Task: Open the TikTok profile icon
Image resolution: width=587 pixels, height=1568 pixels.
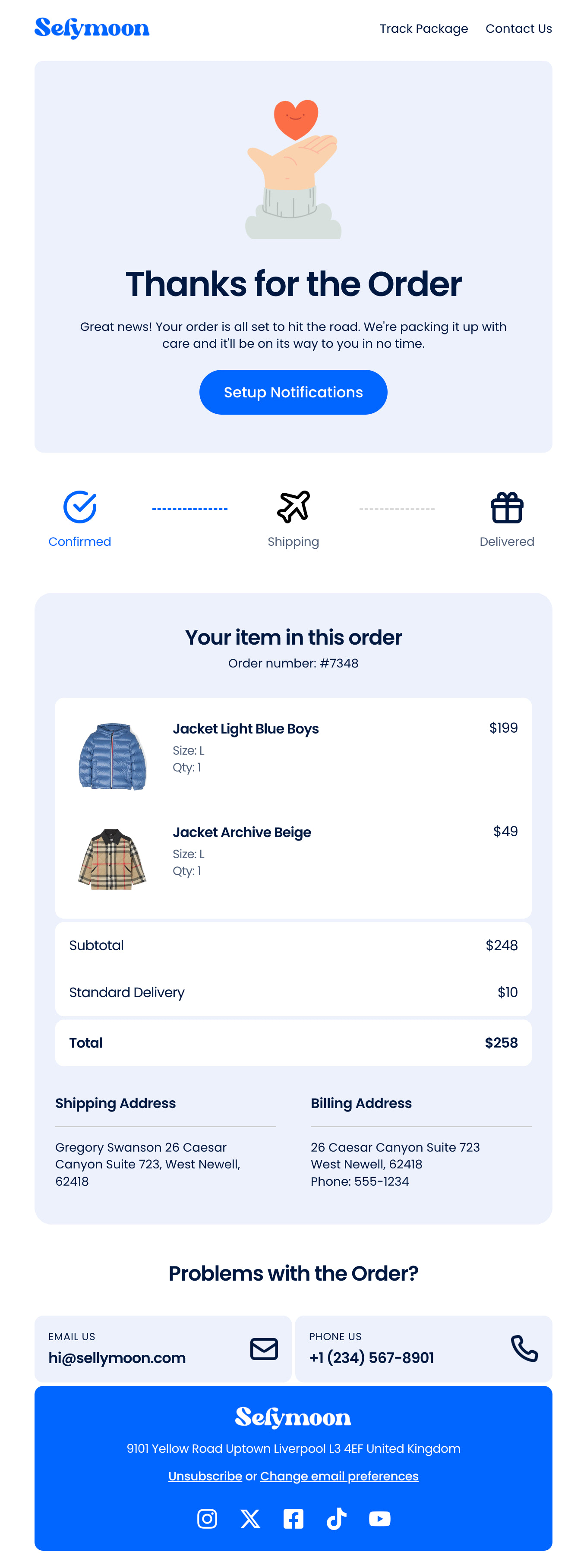Action: click(x=337, y=1519)
